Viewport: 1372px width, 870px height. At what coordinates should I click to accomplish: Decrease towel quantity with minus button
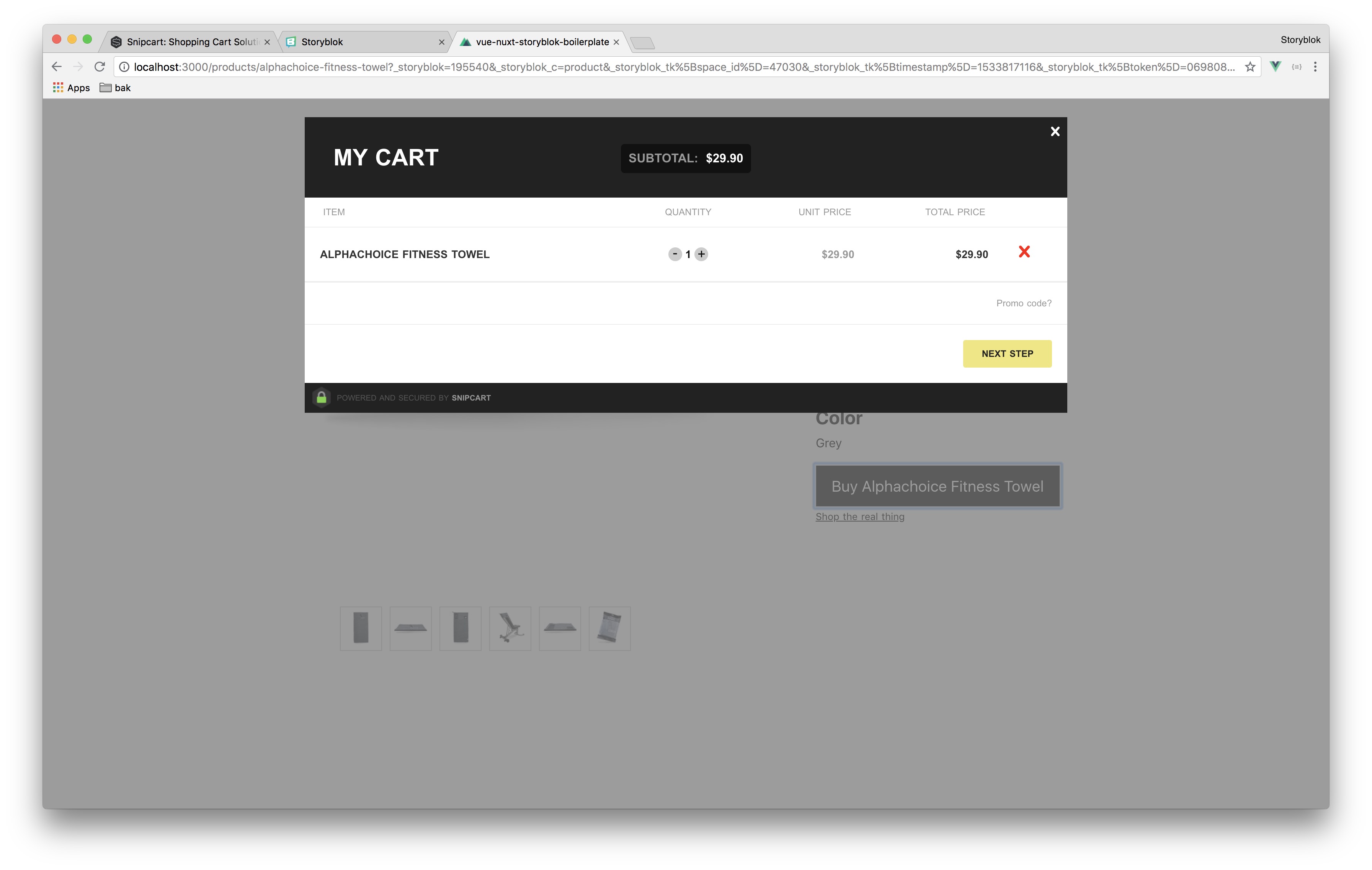click(675, 254)
